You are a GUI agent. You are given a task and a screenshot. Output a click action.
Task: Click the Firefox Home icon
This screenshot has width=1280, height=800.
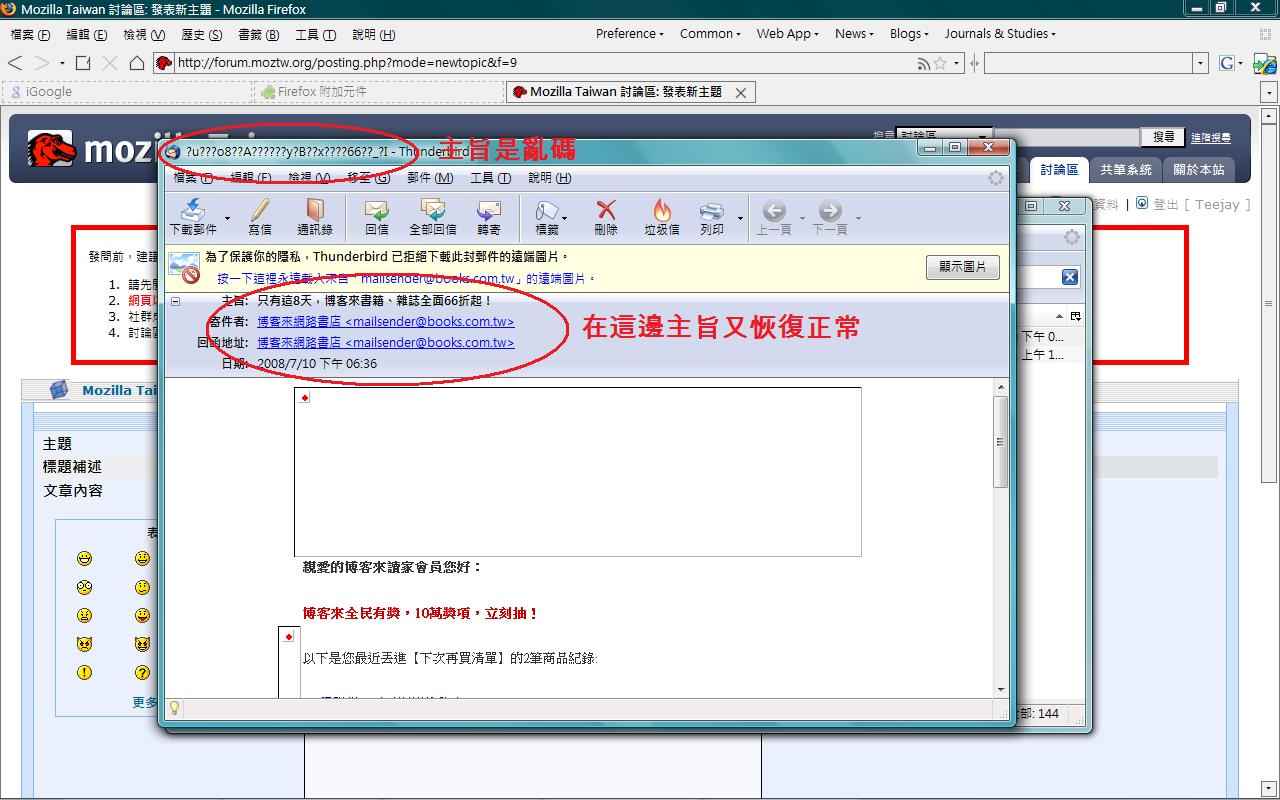(x=137, y=63)
